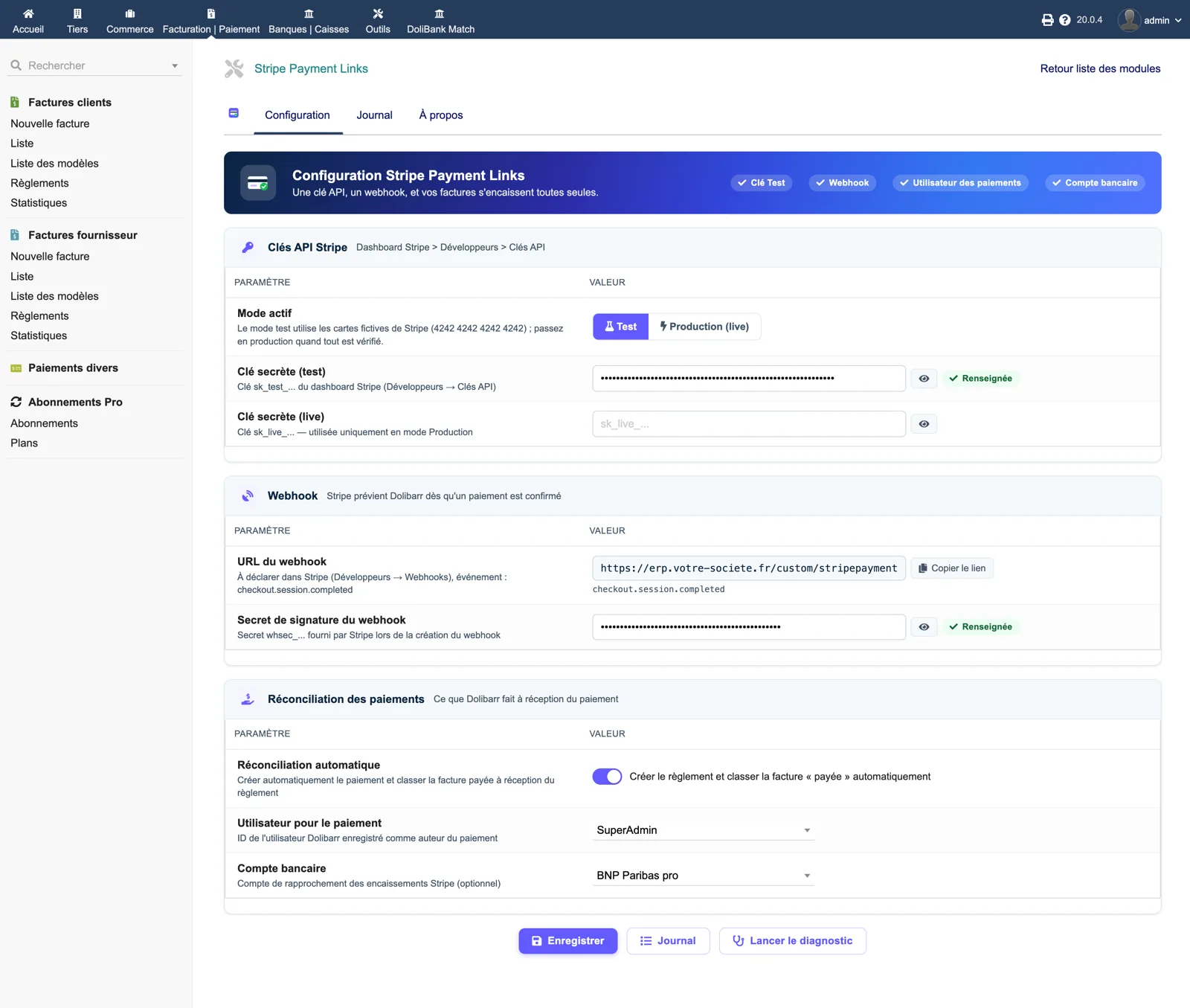Image resolution: width=1190 pixels, height=1008 pixels.
Task: Click the Factures fournisseur section icon
Action: [x=15, y=235]
